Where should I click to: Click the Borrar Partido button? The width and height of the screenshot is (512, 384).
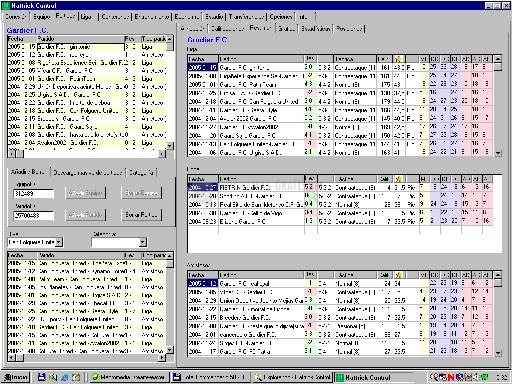coord(141,215)
